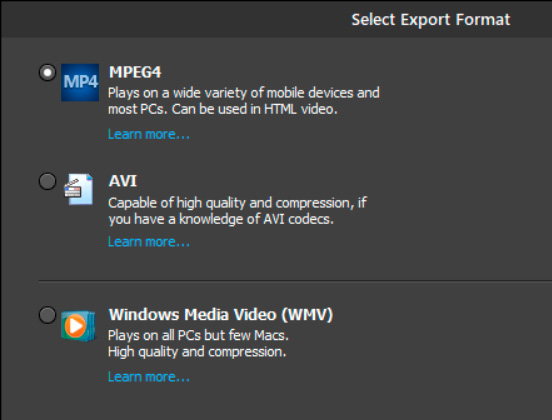This screenshot has height=420, width=552.
Task: Click the blue MP4 format icon
Action: pos(80,82)
